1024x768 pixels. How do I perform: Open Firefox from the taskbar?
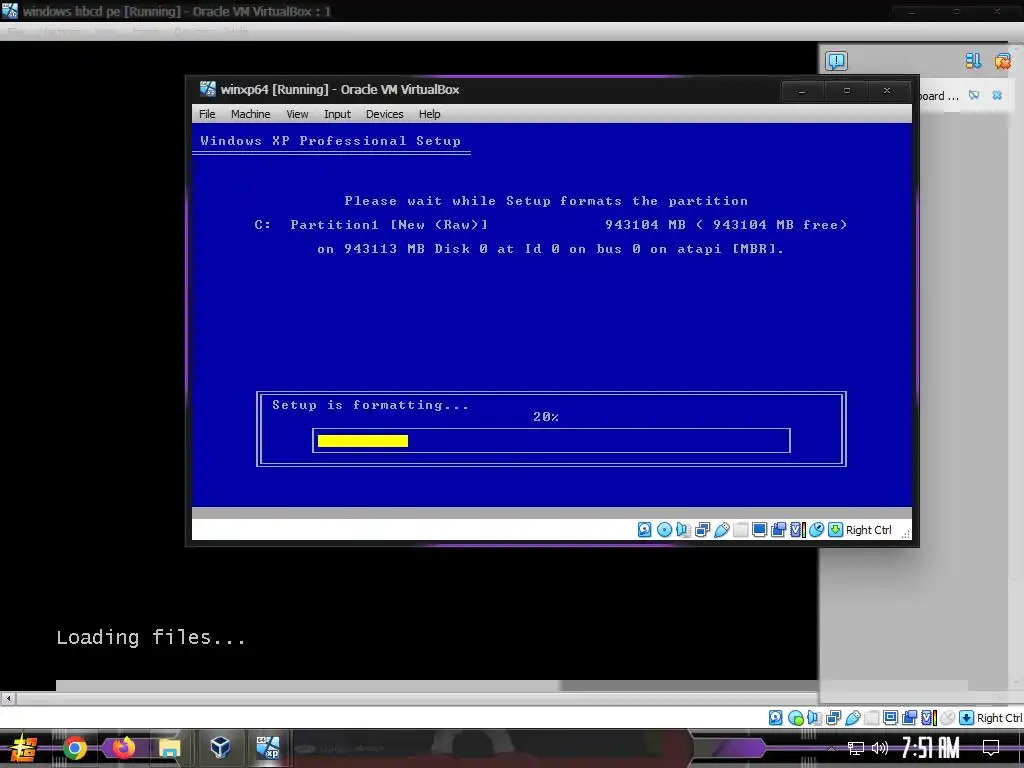tap(123, 747)
